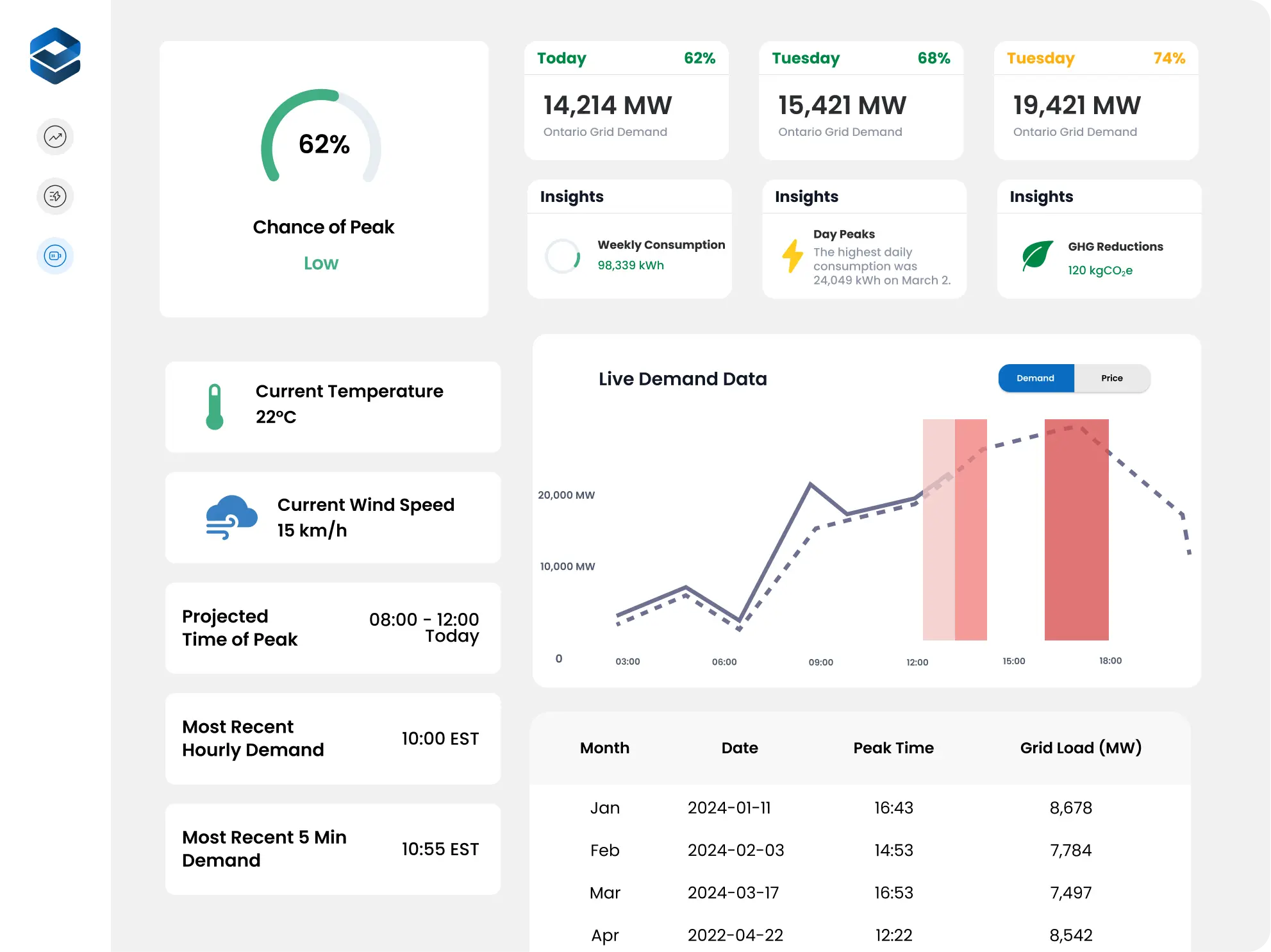Viewport: 1271px width, 952px height.
Task: Click the Current Temperature card
Action: 333,407
